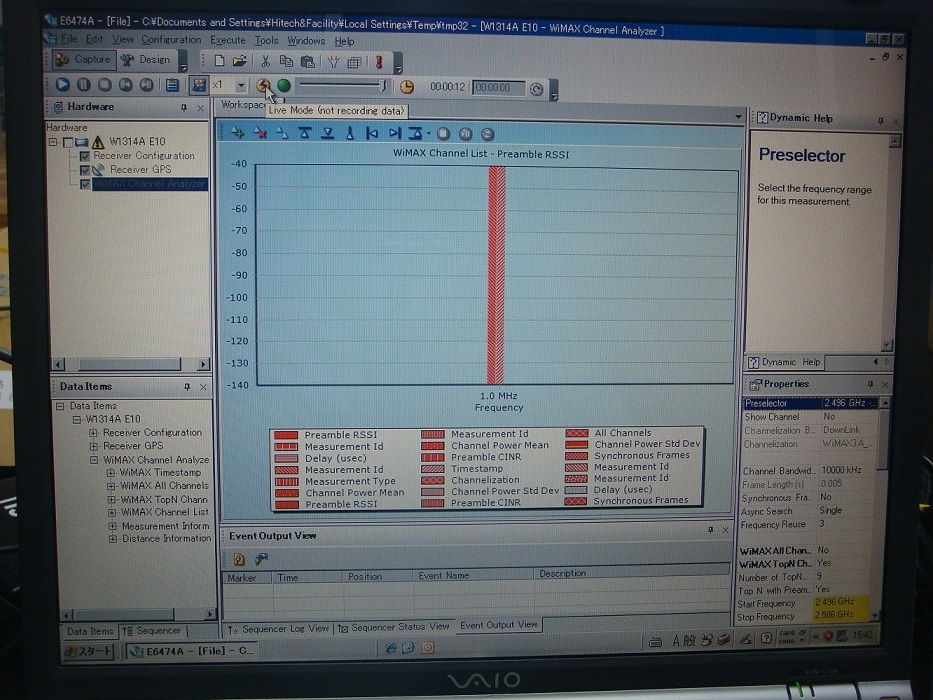Click the move marker left icon

tap(372, 133)
